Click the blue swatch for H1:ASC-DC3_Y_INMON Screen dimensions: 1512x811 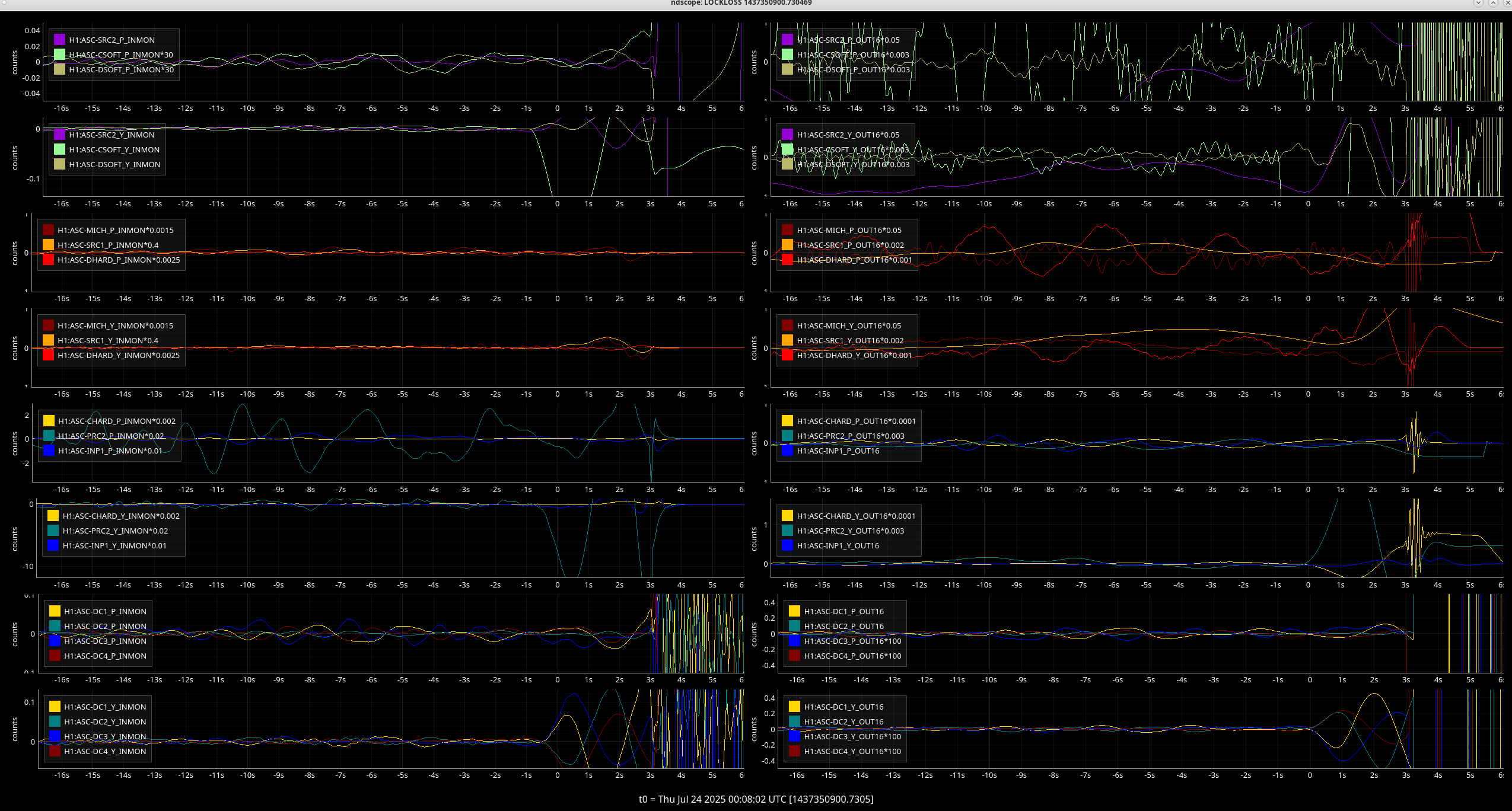(x=55, y=736)
